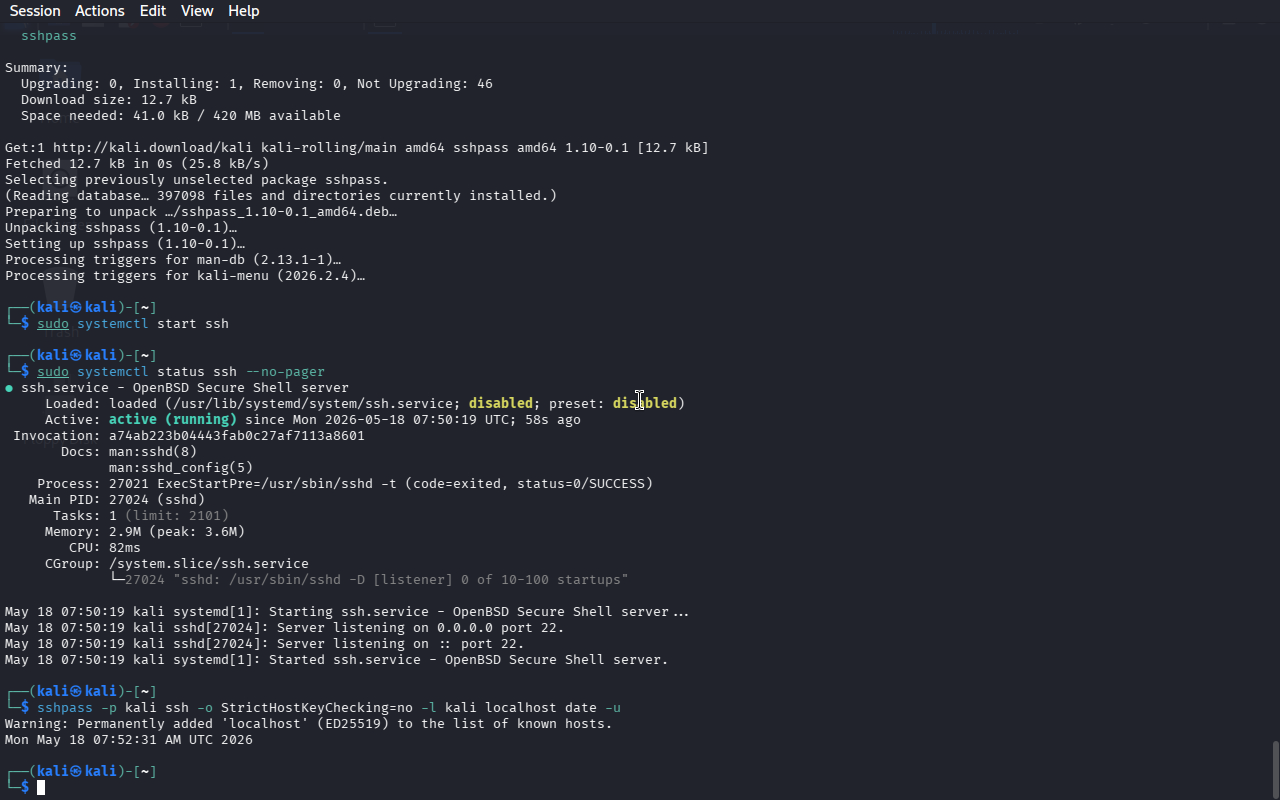The height and width of the screenshot is (800, 1280).
Task: Click the 'sshpass' package name at top
Action: pyautogui.click(x=49, y=36)
